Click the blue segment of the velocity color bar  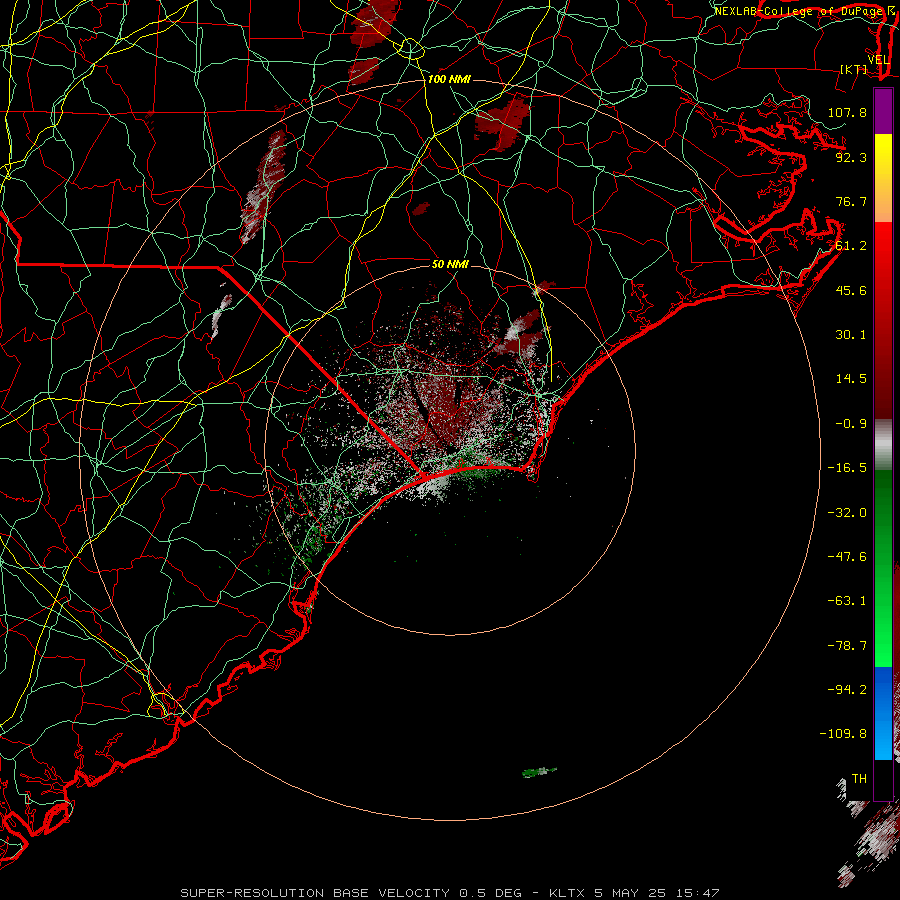(883, 713)
